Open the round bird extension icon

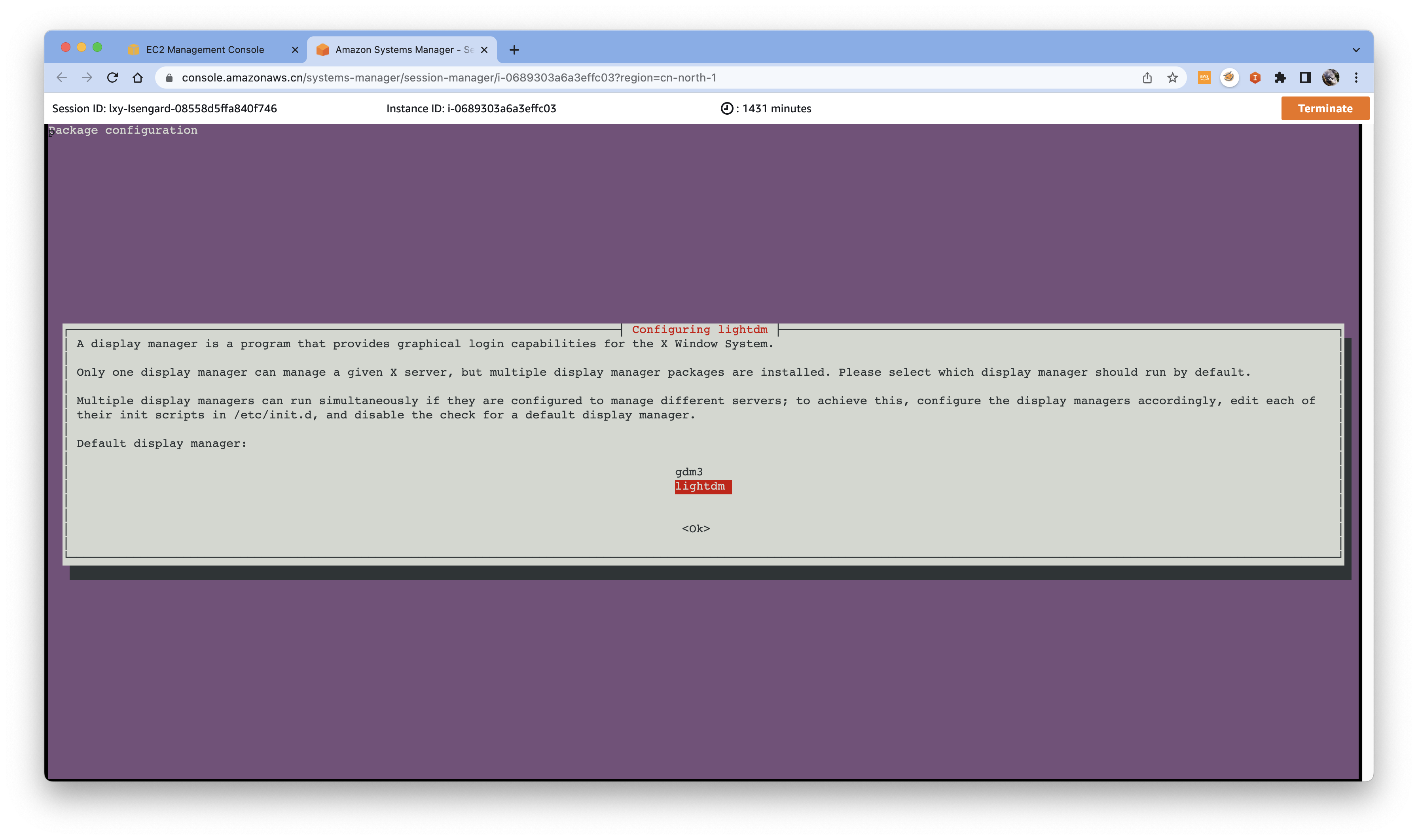[1229, 77]
